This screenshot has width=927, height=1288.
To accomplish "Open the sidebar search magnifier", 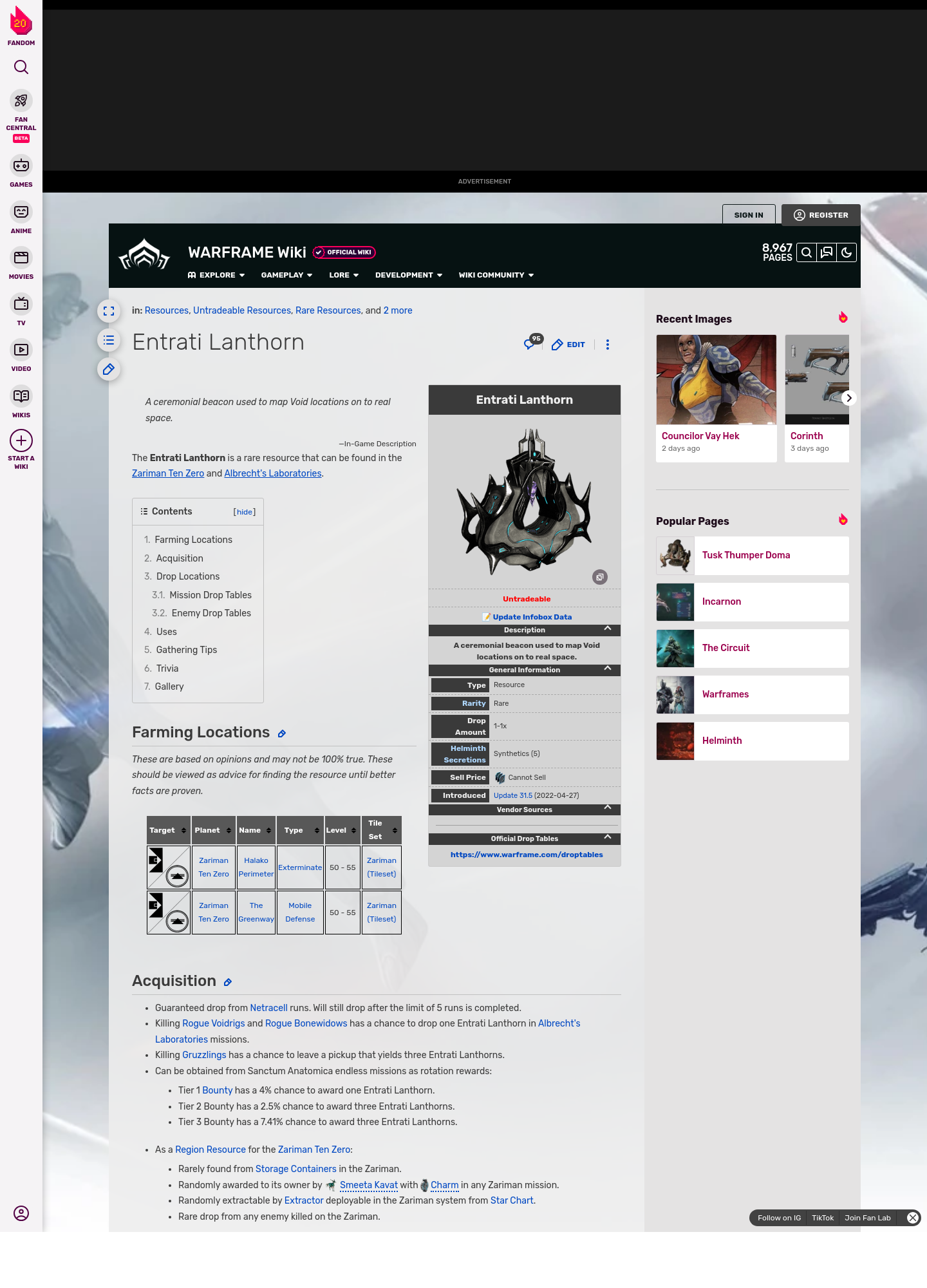I will pyautogui.click(x=21, y=67).
